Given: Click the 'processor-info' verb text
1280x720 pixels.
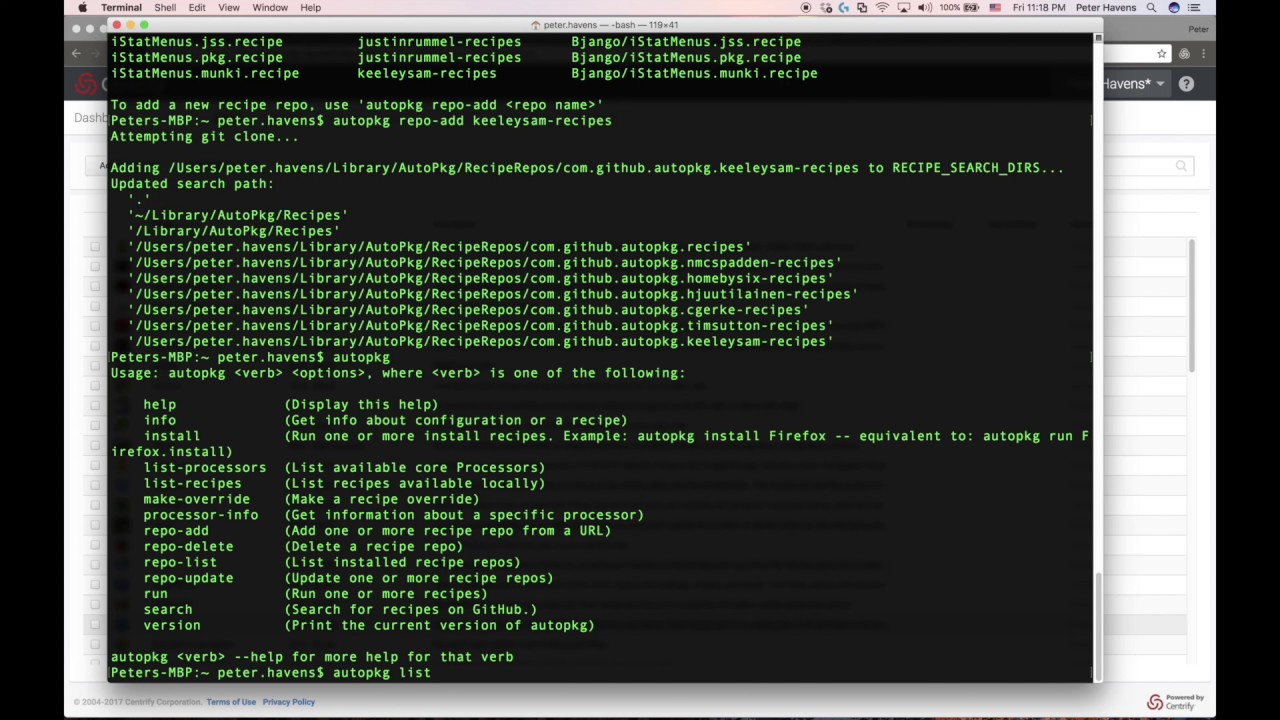Looking at the screenshot, I should click(200, 515).
